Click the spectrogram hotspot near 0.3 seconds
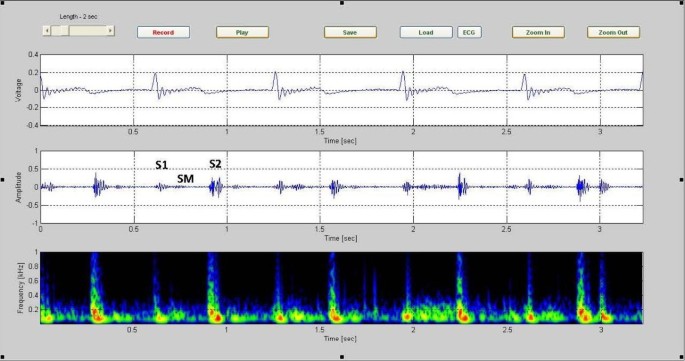This screenshot has height=361, width=685. point(97,315)
